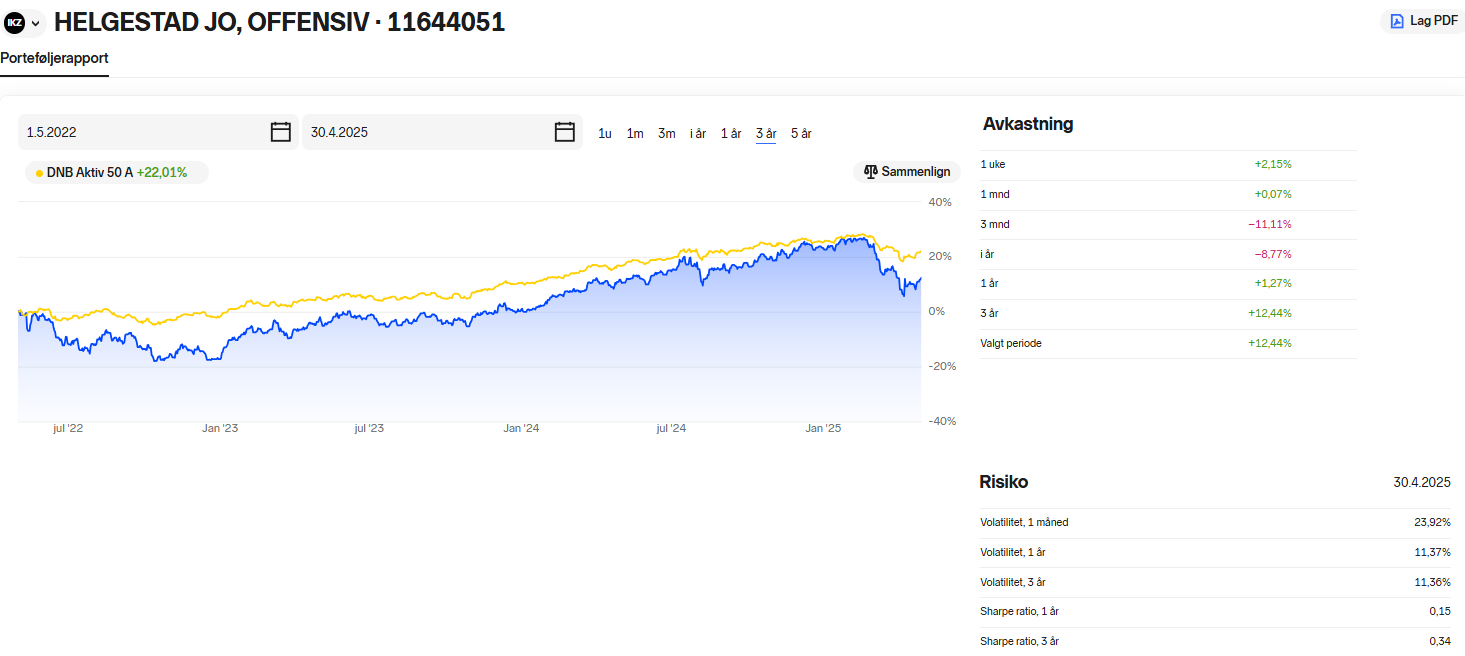Click the PDF document icon

(1397, 21)
